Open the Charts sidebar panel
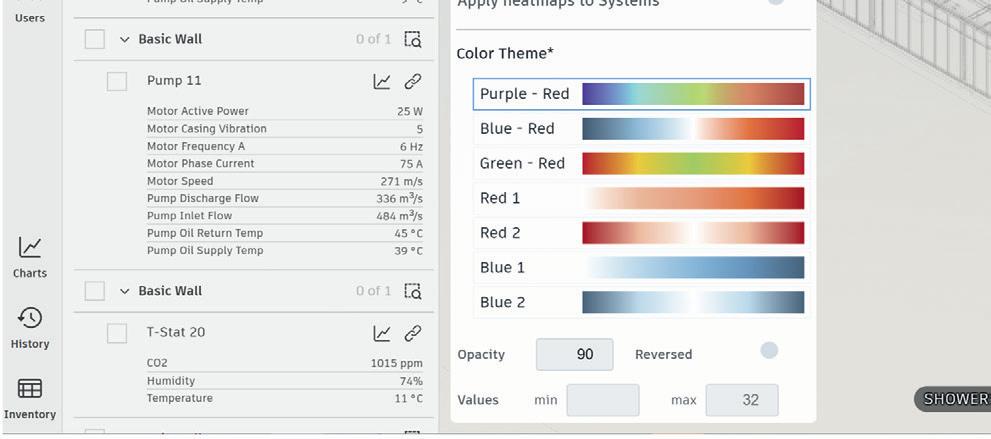Image resolution: width=991 pixels, height=439 pixels. click(x=30, y=257)
